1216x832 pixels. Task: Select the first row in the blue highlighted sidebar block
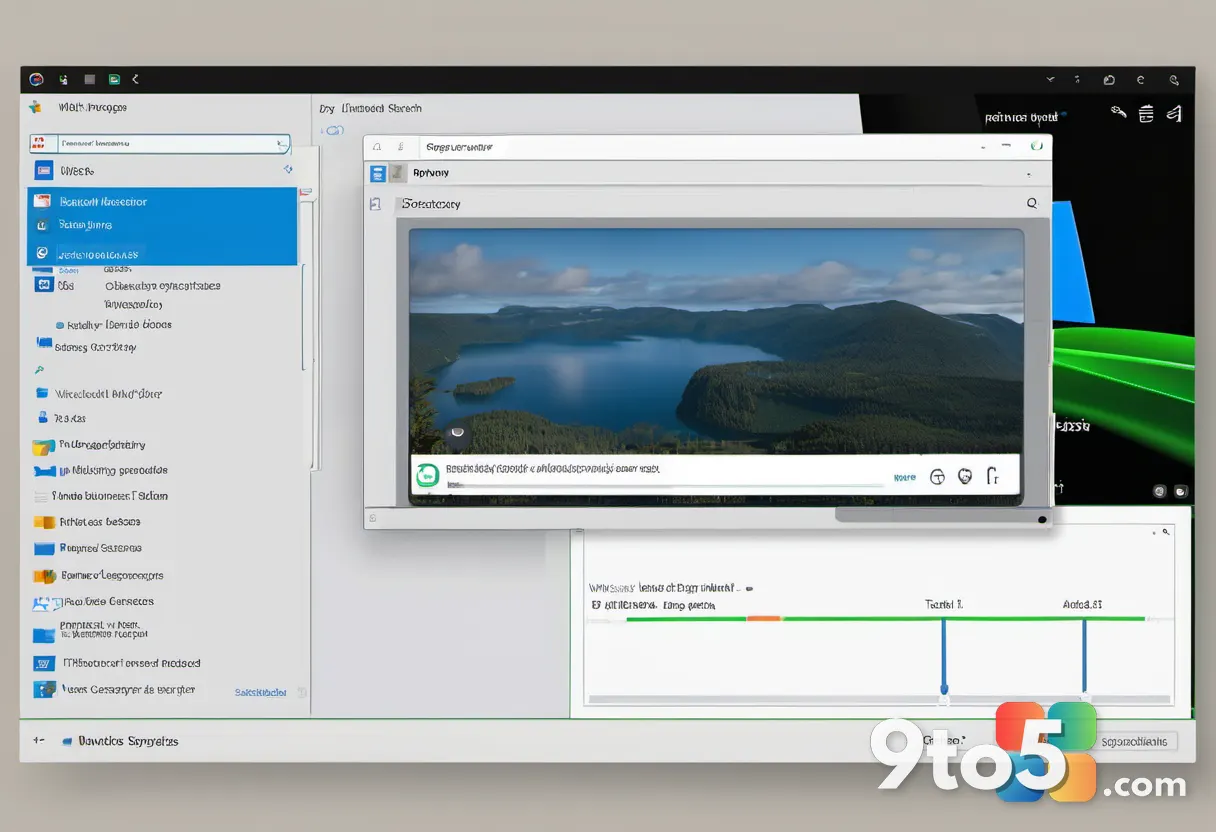[x=162, y=201]
